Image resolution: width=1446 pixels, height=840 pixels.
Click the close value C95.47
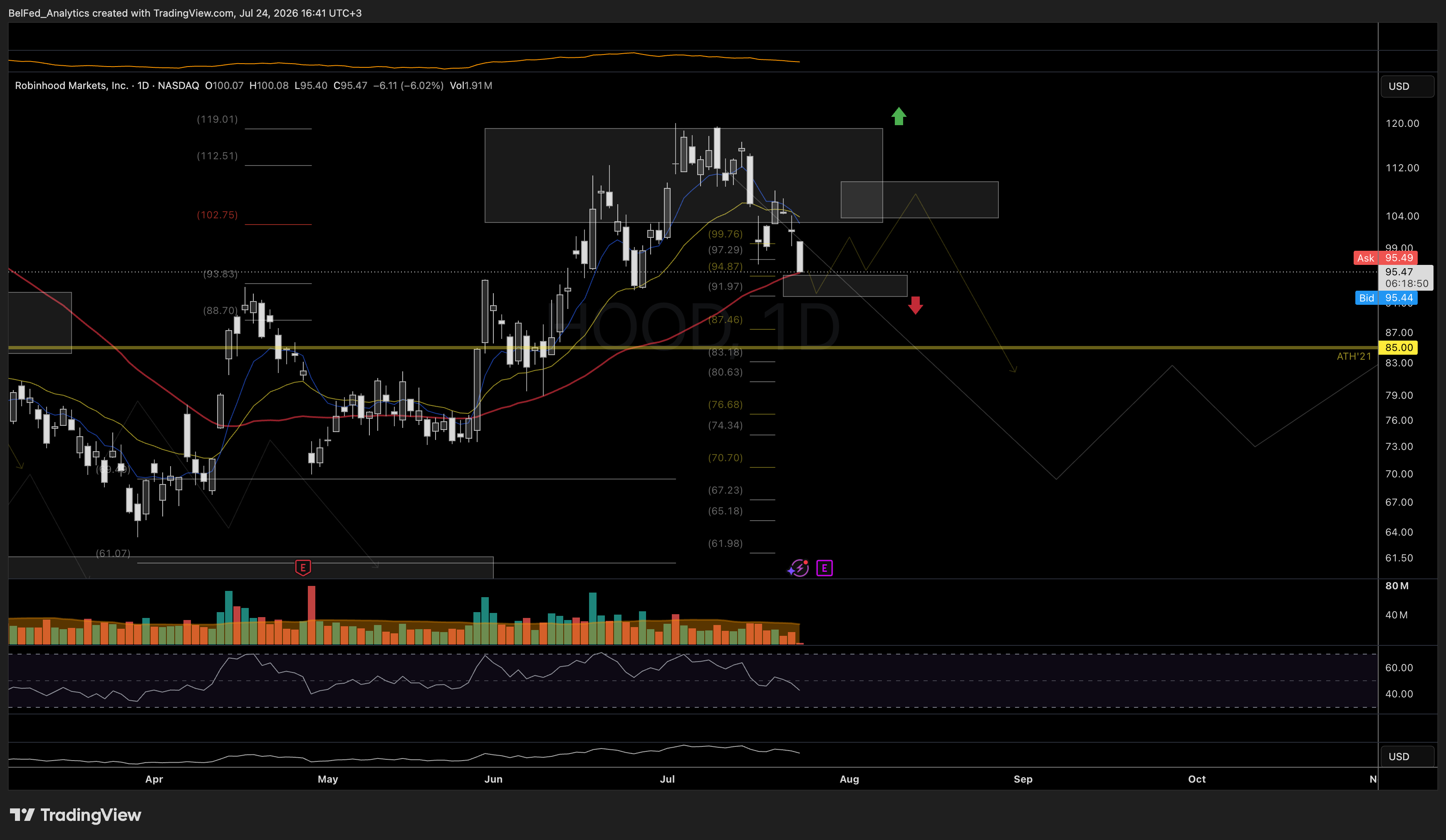tap(351, 86)
